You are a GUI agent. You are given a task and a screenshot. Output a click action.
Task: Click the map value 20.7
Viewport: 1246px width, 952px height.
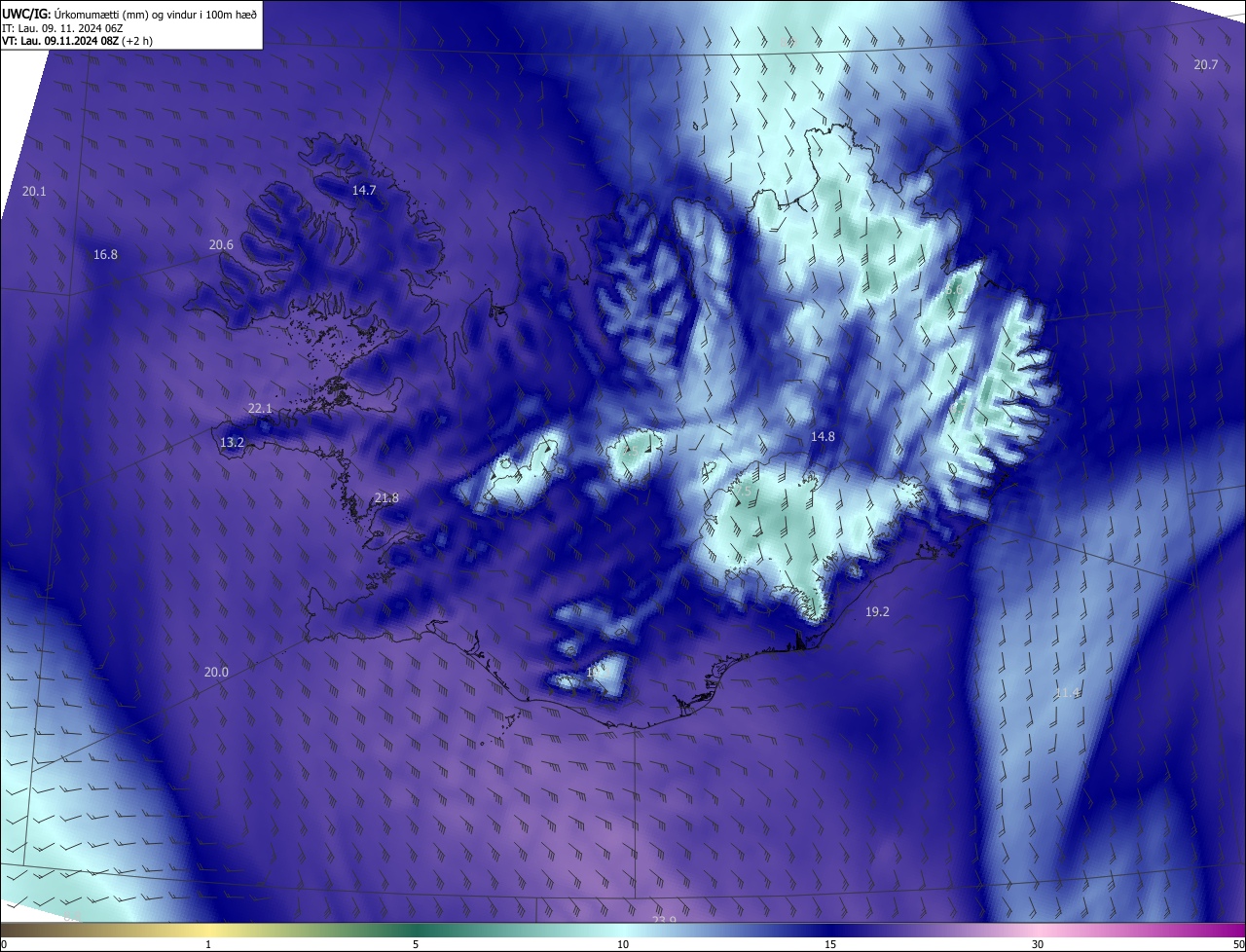tap(1205, 64)
